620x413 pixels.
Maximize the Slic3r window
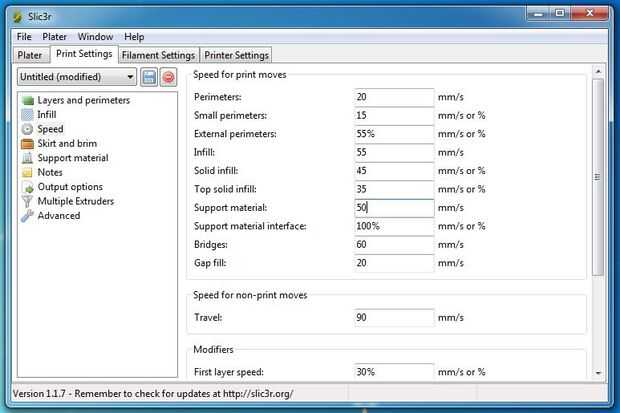pyautogui.click(x=560, y=14)
